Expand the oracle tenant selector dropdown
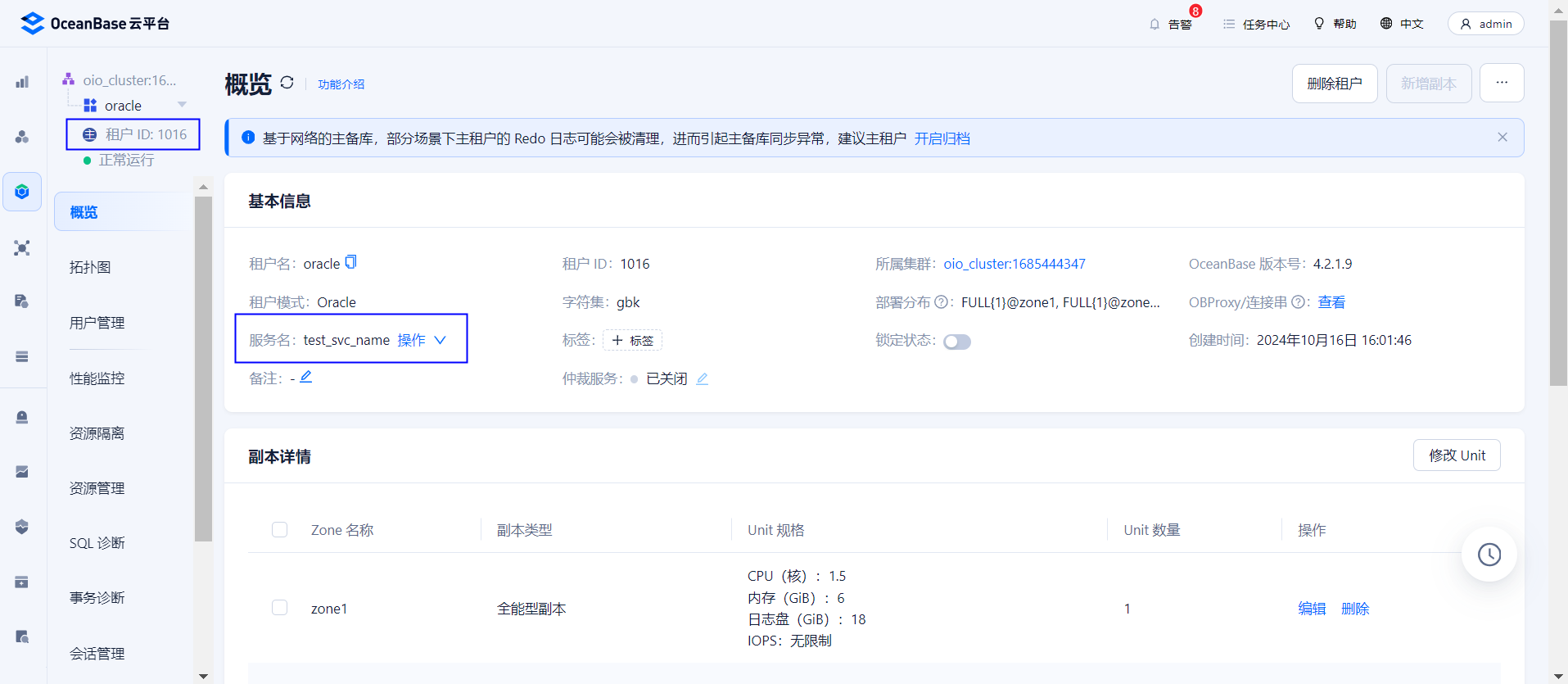1568x684 pixels. pos(182,105)
